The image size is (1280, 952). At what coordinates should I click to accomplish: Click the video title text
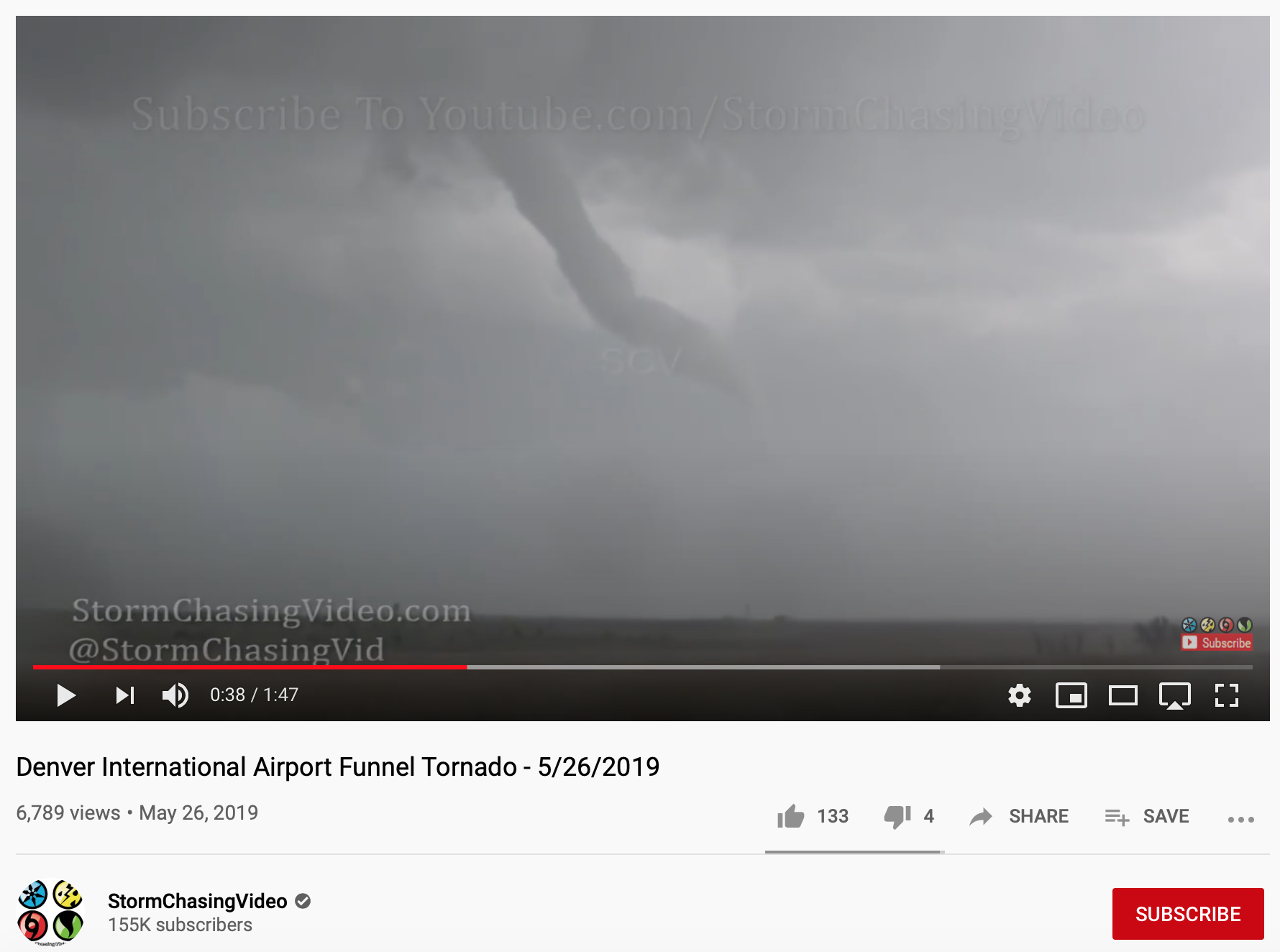[338, 767]
